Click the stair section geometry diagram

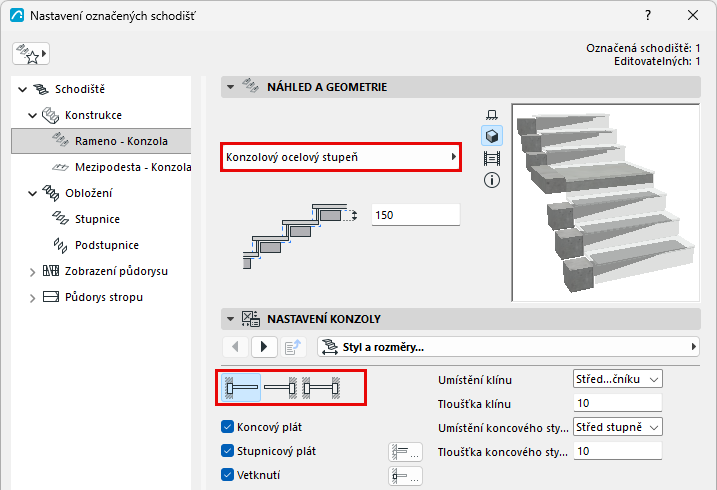(x=299, y=236)
